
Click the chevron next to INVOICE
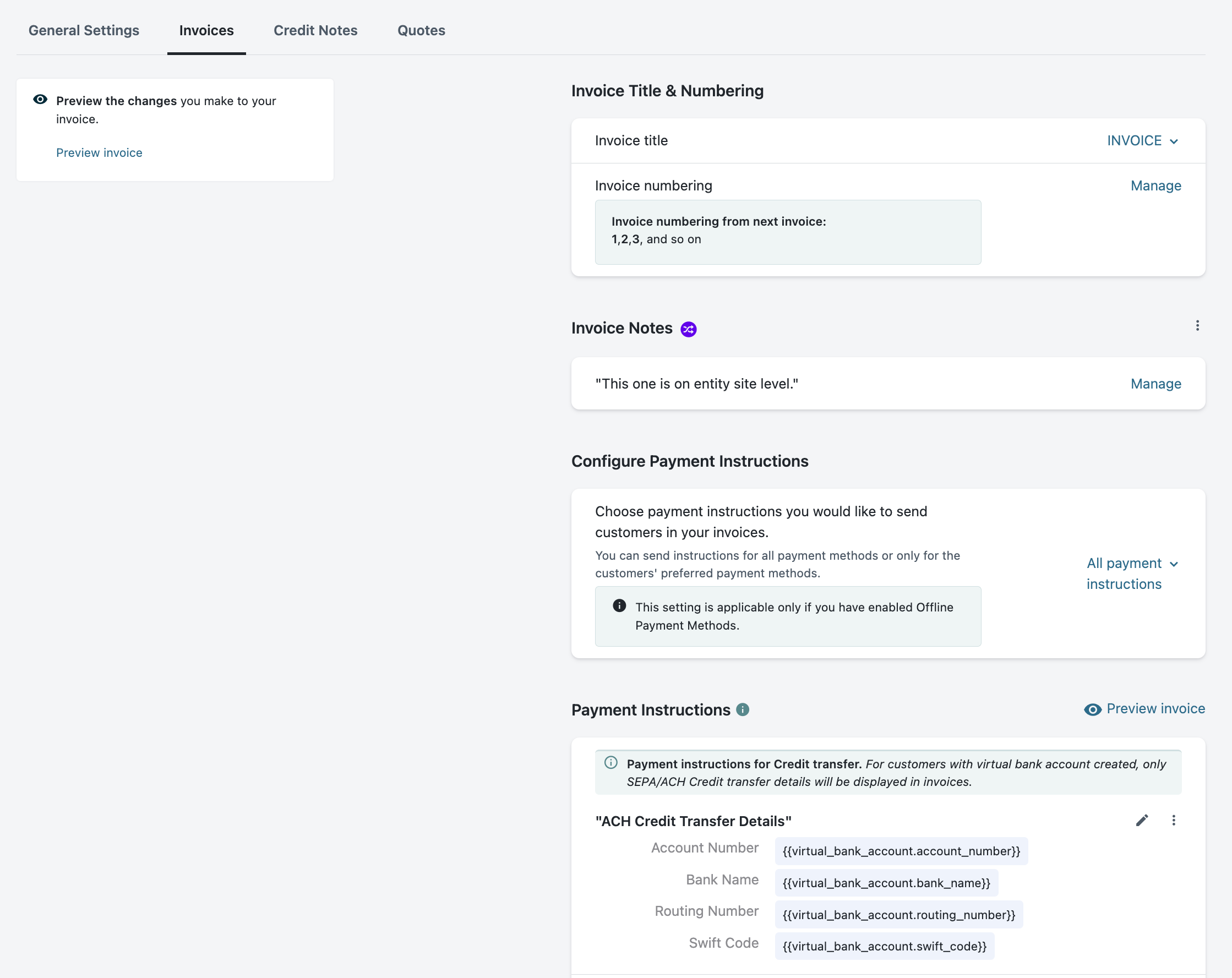[x=1174, y=141]
